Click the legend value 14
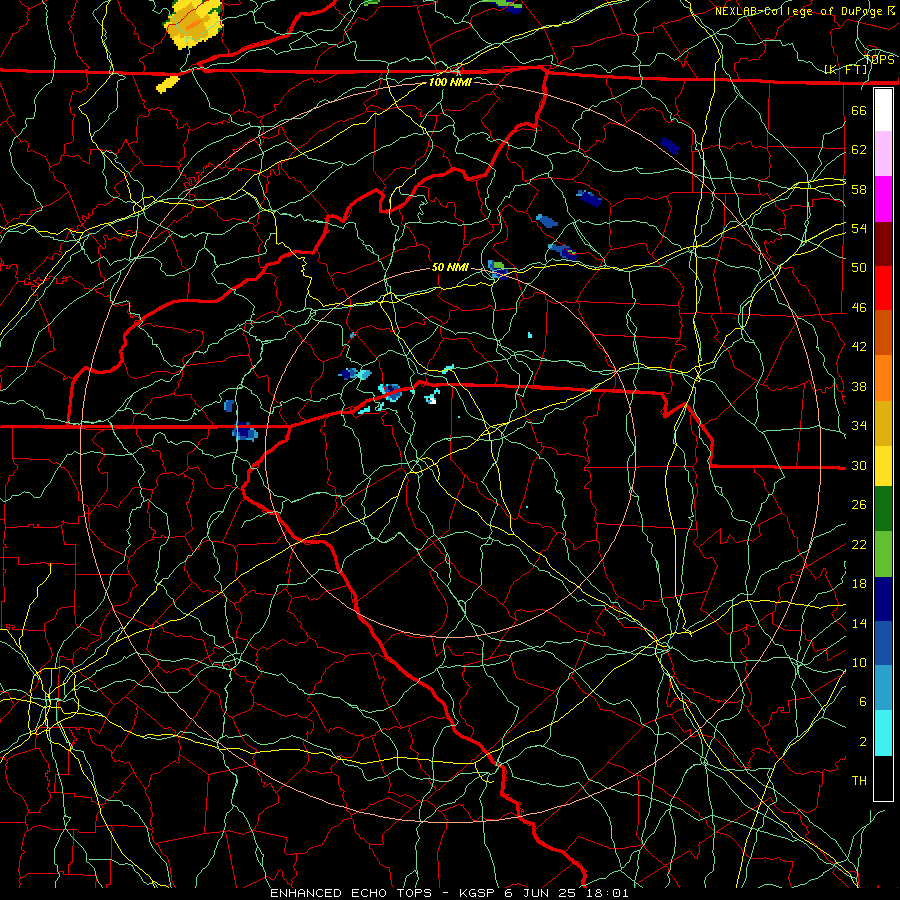This screenshot has height=900, width=900. [x=859, y=623]
